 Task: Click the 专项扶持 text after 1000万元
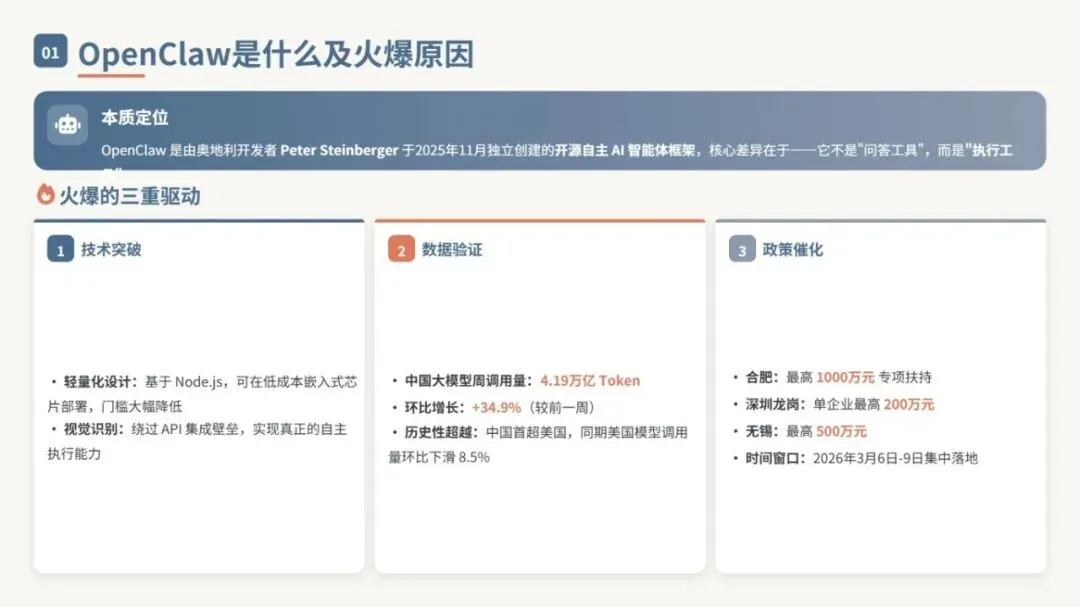[x=905, y=377]
